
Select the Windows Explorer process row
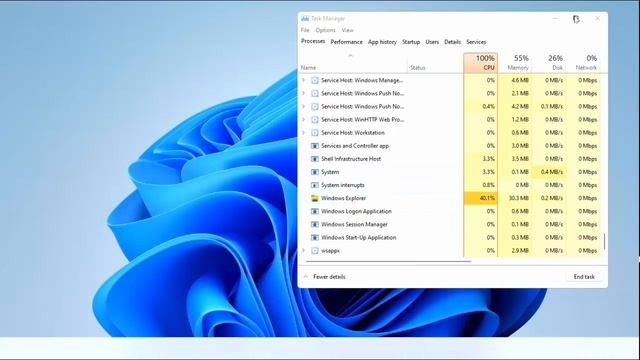point(450,198)
